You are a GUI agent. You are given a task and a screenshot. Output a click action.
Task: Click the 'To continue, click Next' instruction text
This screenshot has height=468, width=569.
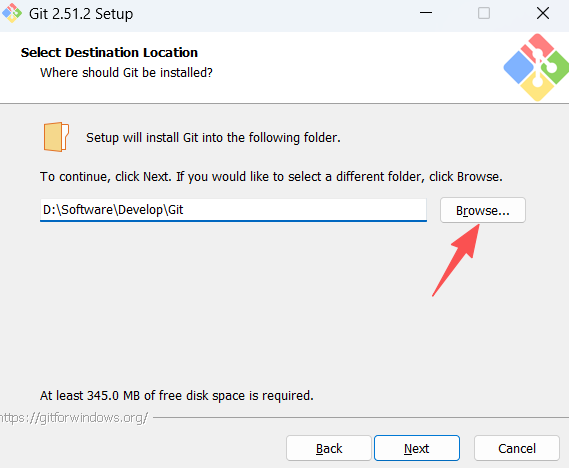[x=271, y=177]
